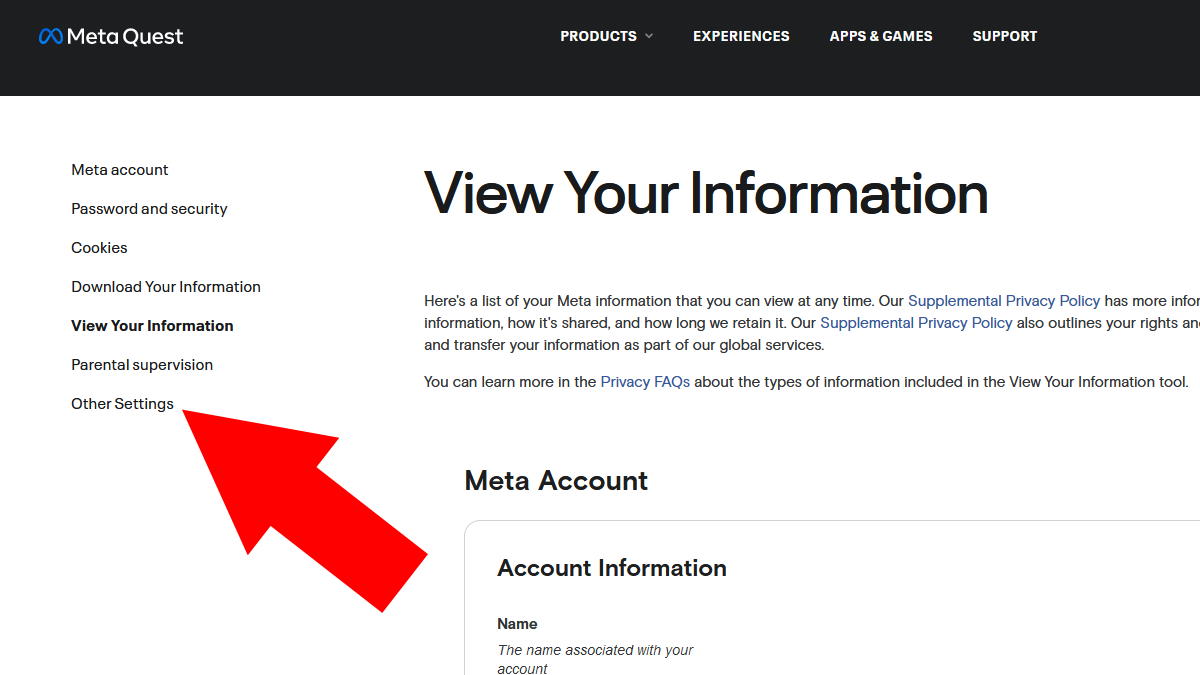
Task: Open the Products menu
Action: click(x=598, y=36)
